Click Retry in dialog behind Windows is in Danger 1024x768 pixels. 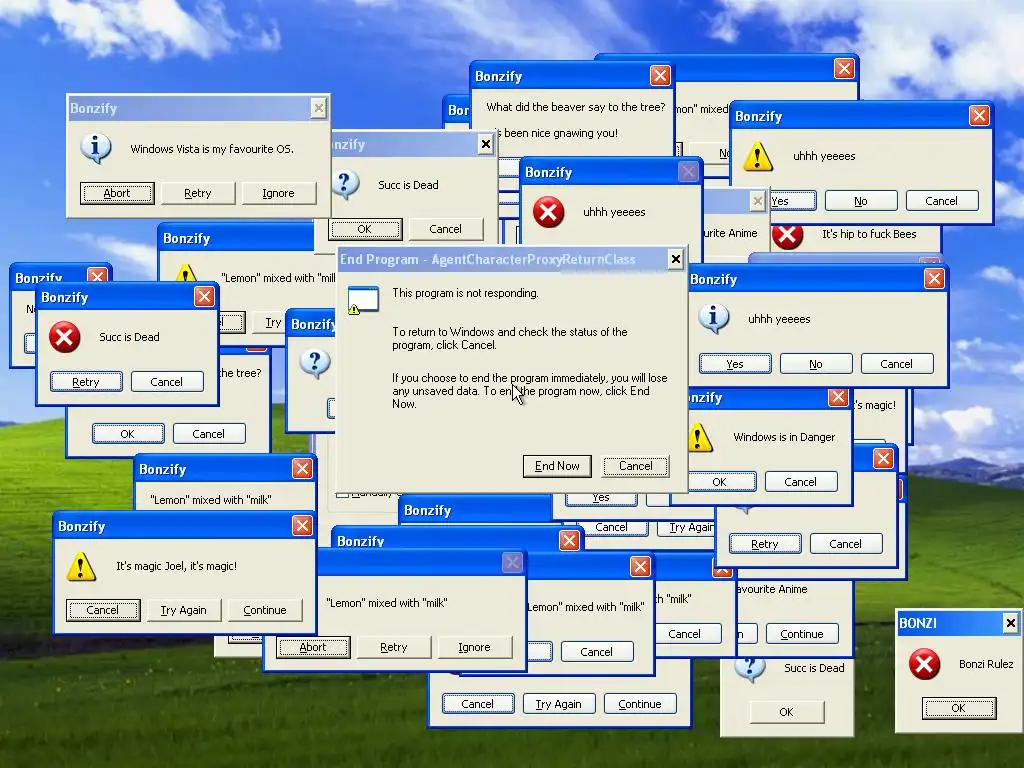tap(765, 544)
